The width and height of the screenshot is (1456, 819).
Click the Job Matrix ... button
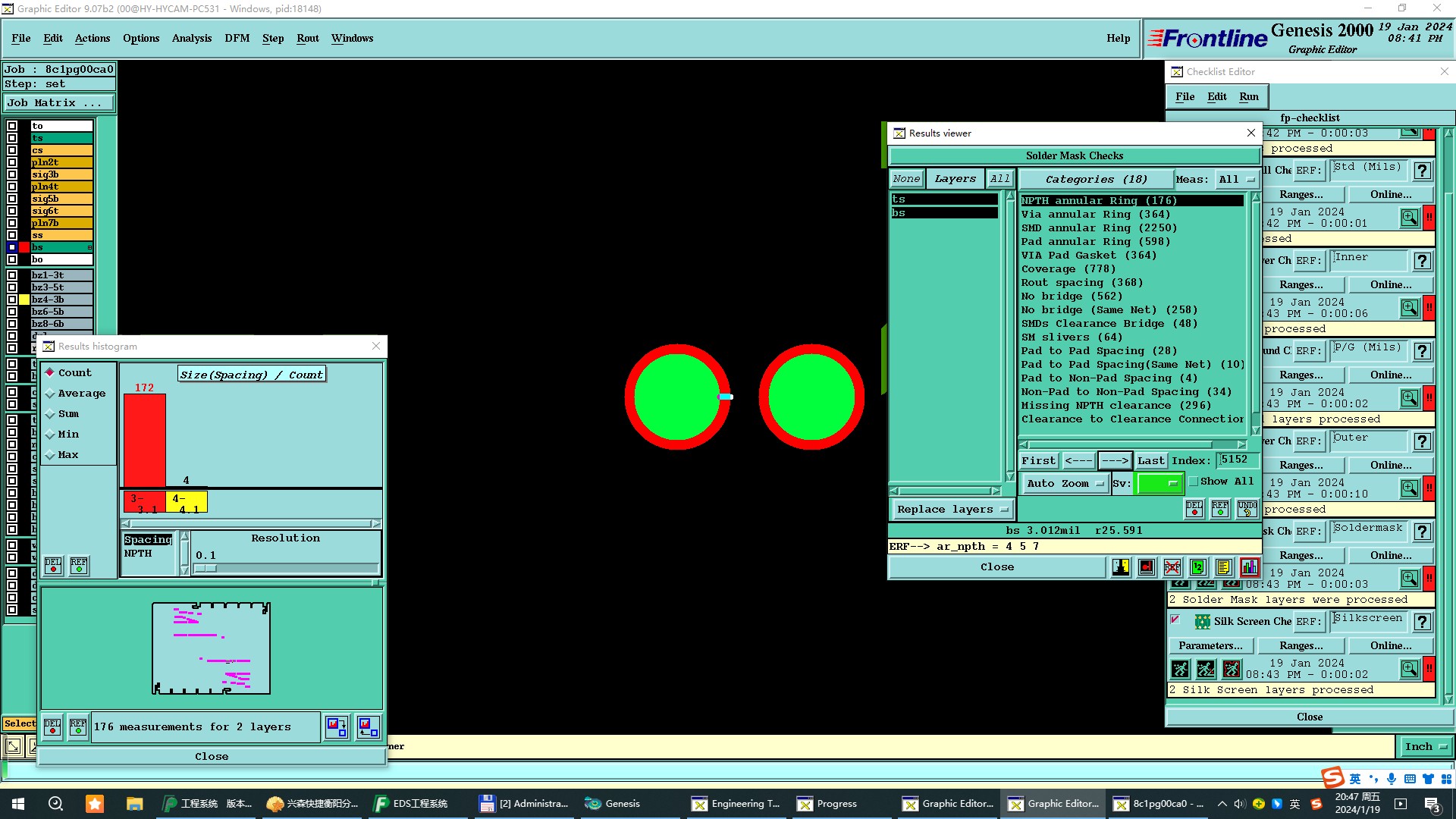pos(59,102)
